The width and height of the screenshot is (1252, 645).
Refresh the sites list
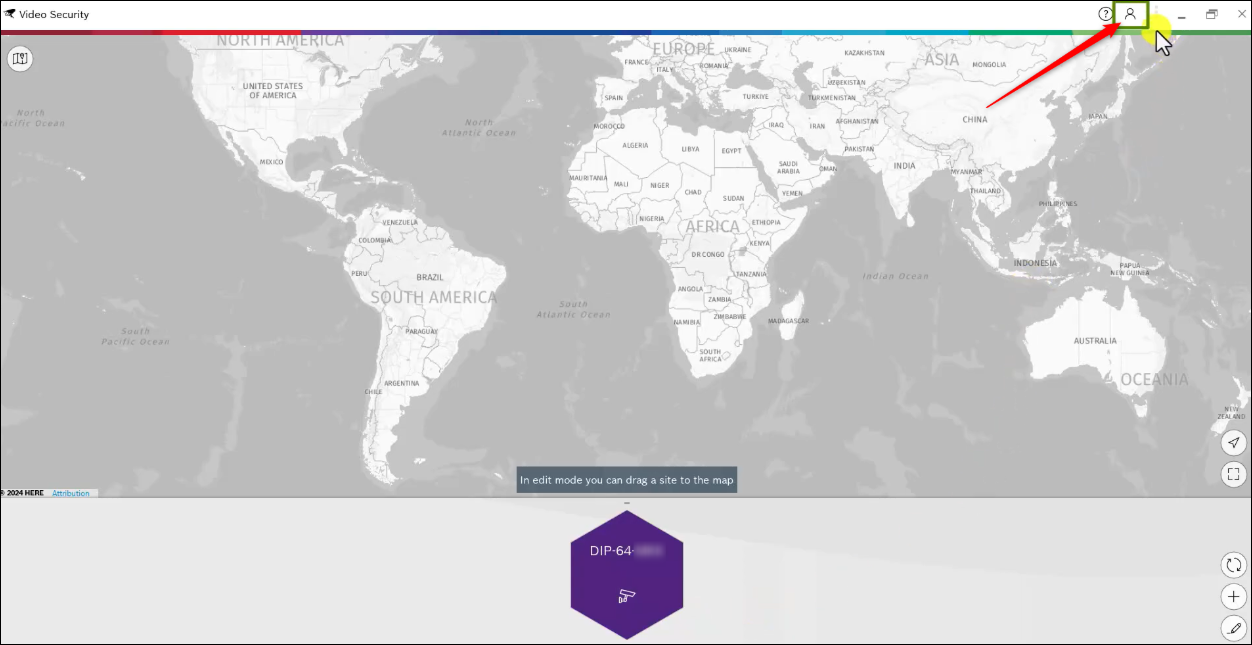click(x=1234, y=565)
